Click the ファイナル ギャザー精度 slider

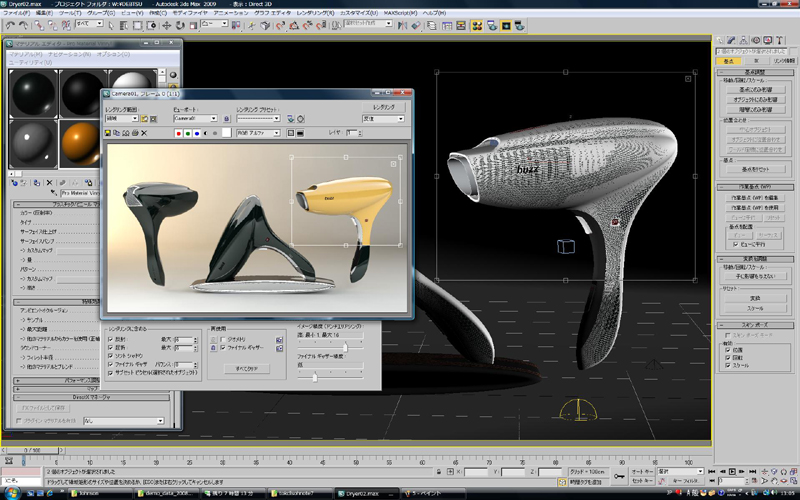[x=316, y=376]
